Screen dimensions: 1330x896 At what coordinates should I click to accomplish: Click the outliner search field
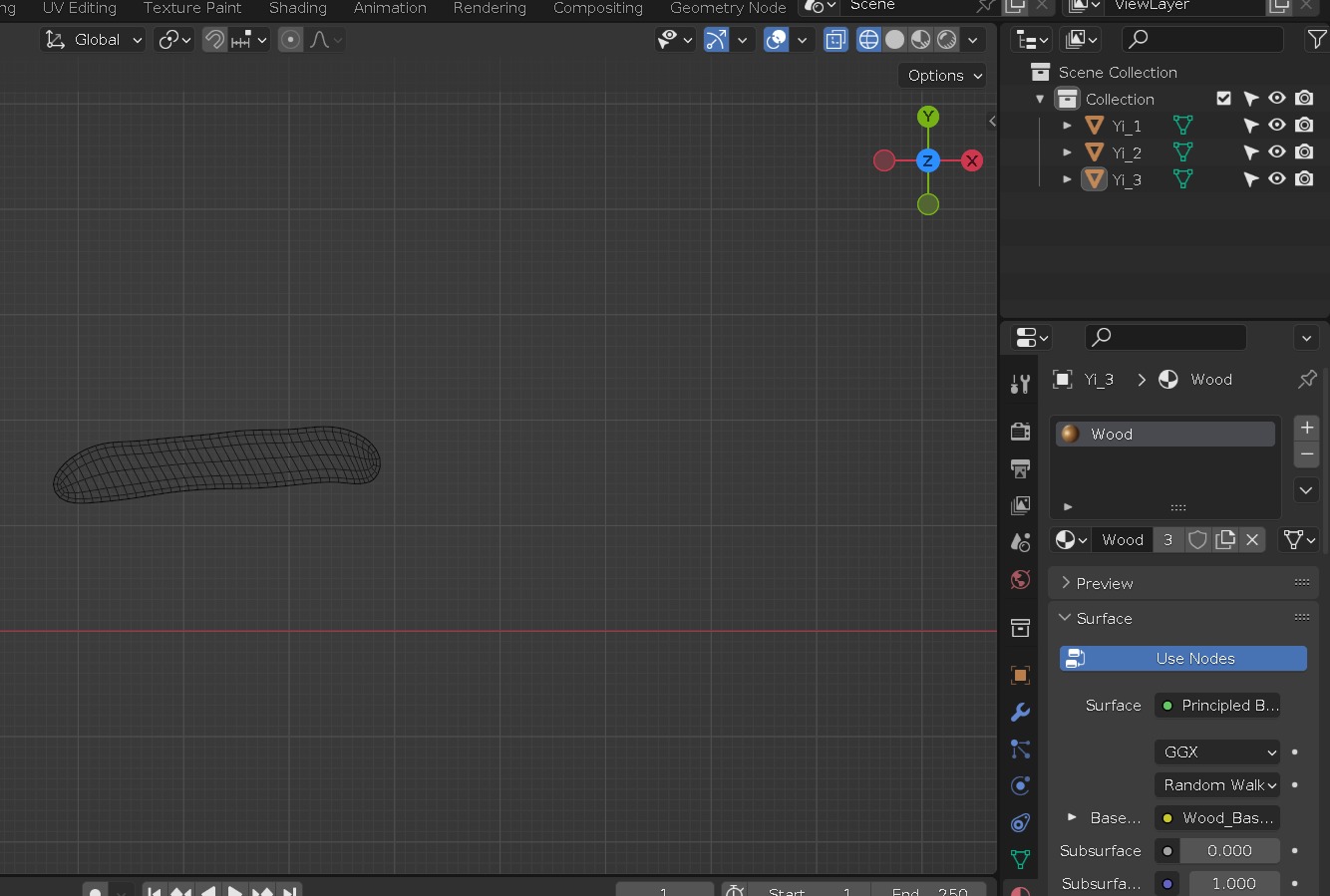[1202, 39]
